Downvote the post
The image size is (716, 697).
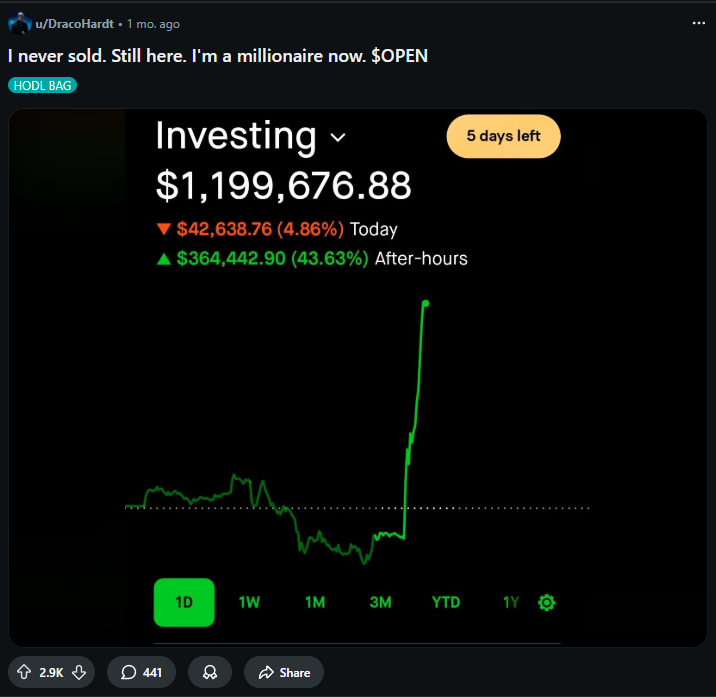click(78, 672)
